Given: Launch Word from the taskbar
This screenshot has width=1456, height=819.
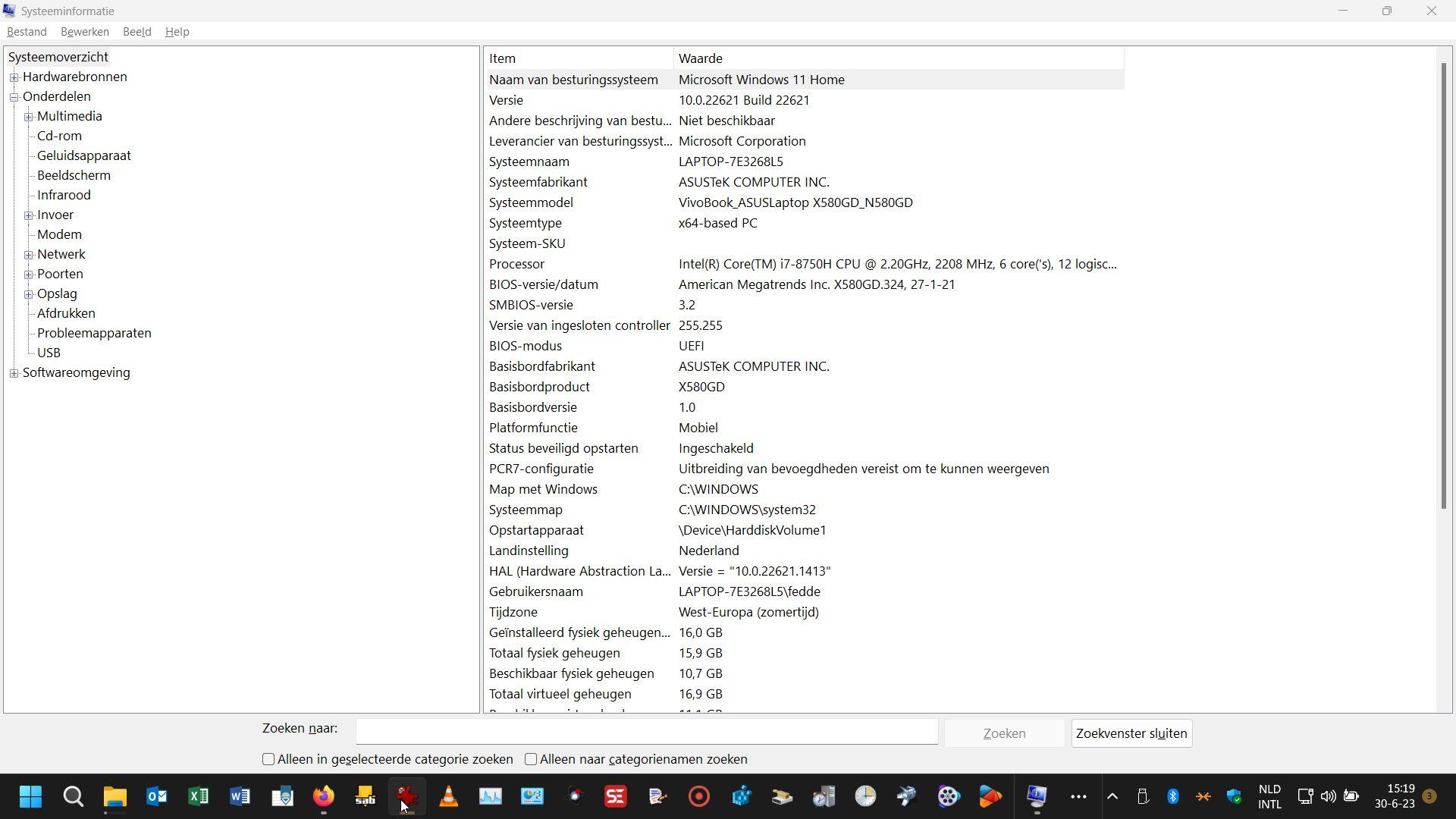Looking at the screenshot, I should [240, 796].
